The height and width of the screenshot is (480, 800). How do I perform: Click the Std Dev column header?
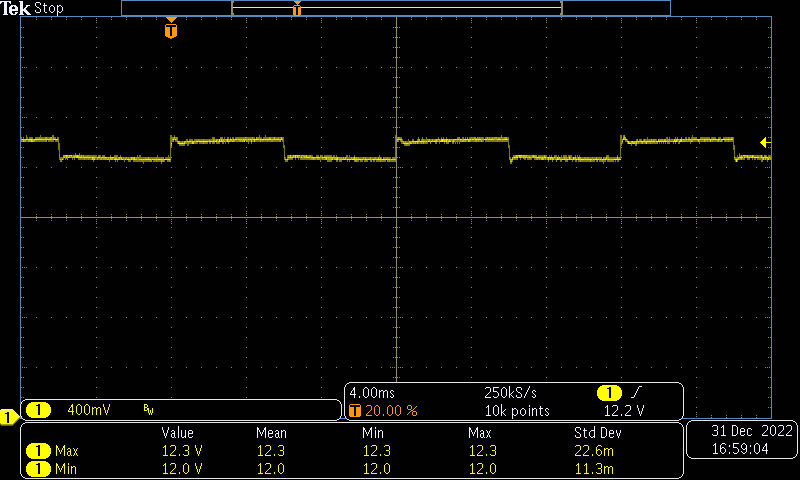[596, 433]
